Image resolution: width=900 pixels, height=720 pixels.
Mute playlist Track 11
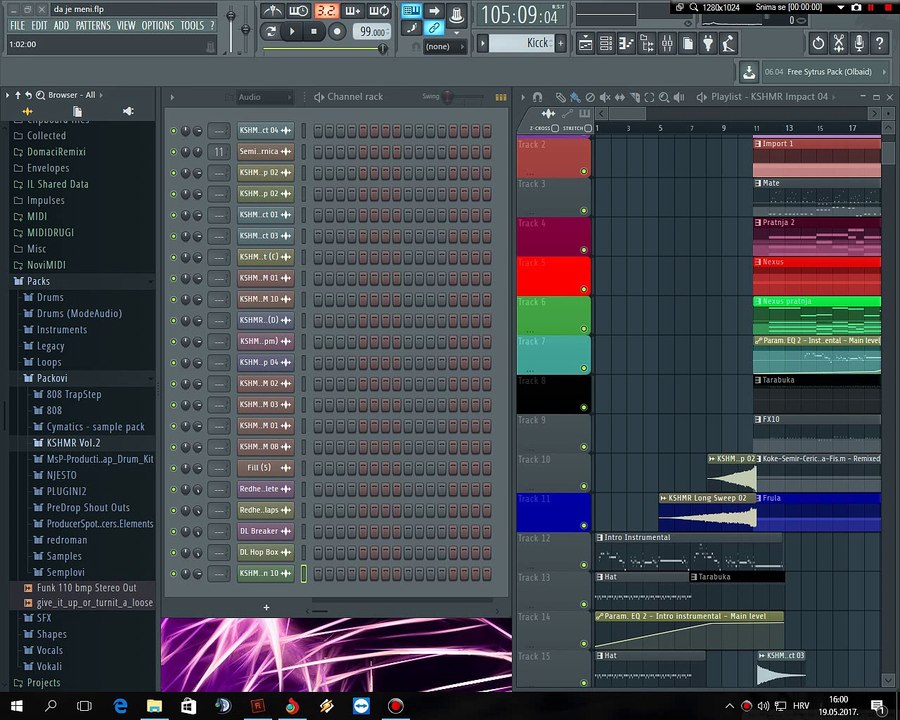(584, 525)
